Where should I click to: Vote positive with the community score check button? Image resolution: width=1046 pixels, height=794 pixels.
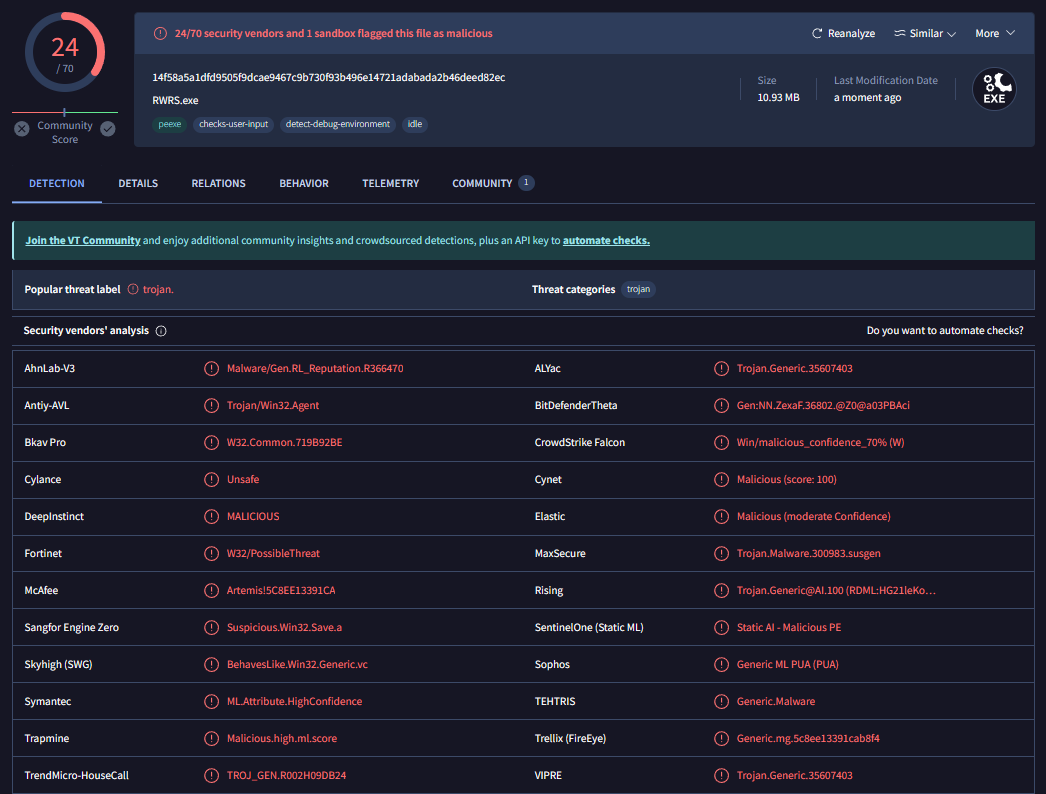107,129
